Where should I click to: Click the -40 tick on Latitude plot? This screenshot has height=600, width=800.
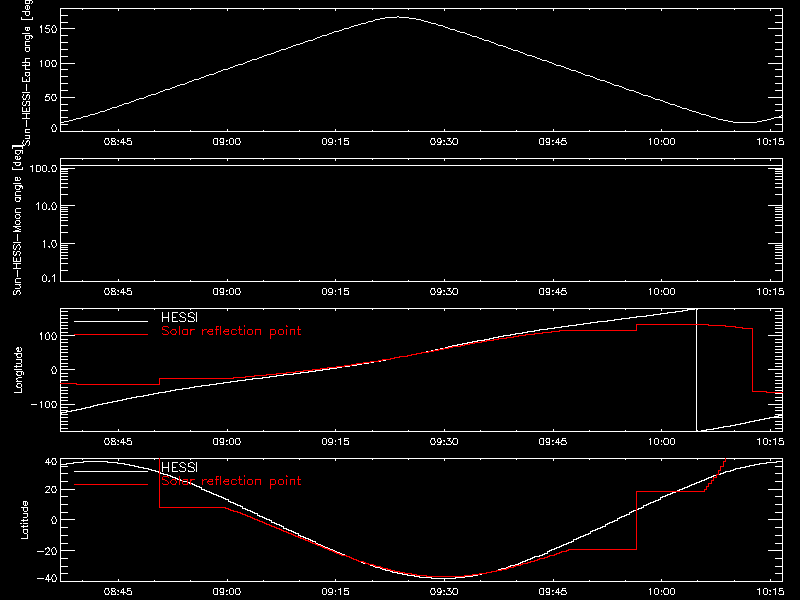tap(47, 579)
